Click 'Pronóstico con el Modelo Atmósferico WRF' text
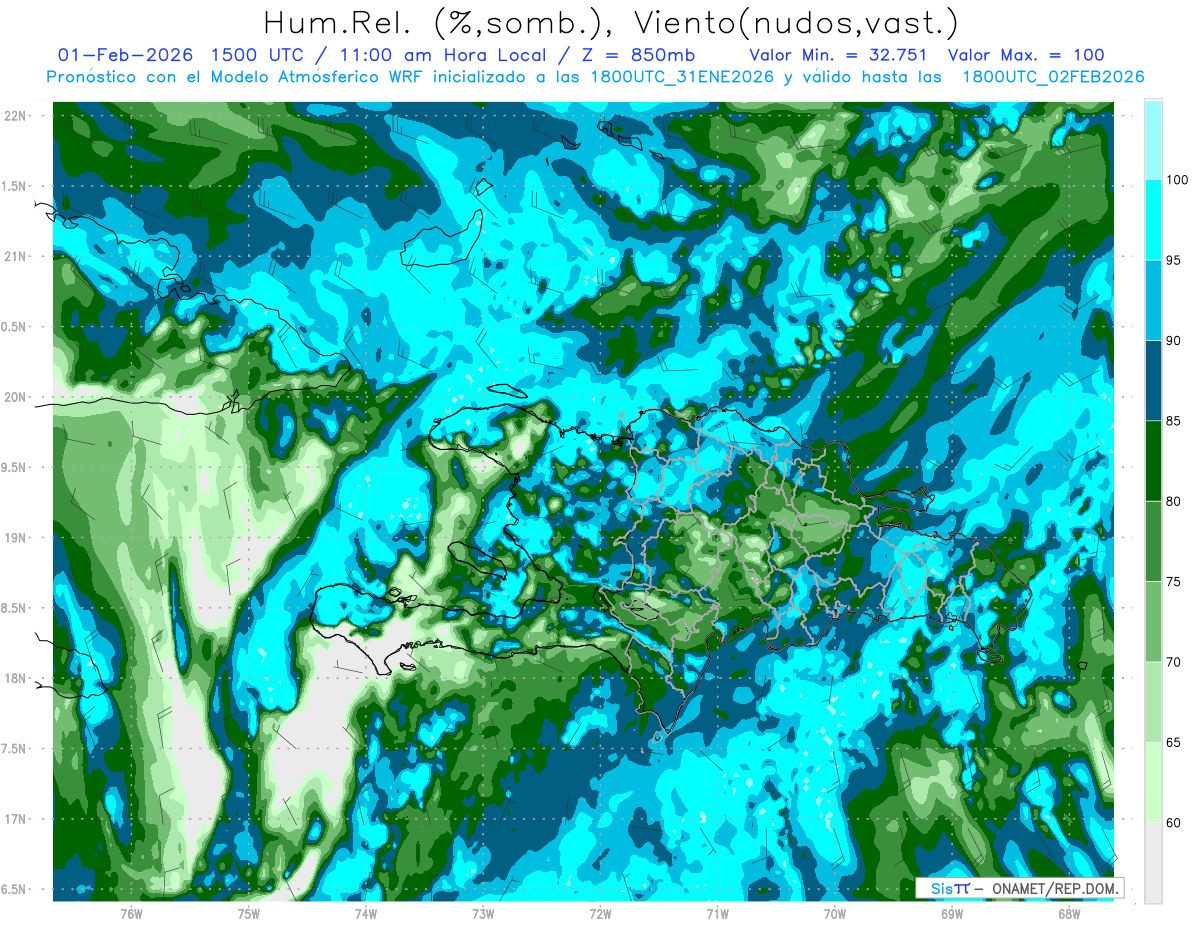Viewport: 1200px width, 927px height. click(x=235, y=77)
